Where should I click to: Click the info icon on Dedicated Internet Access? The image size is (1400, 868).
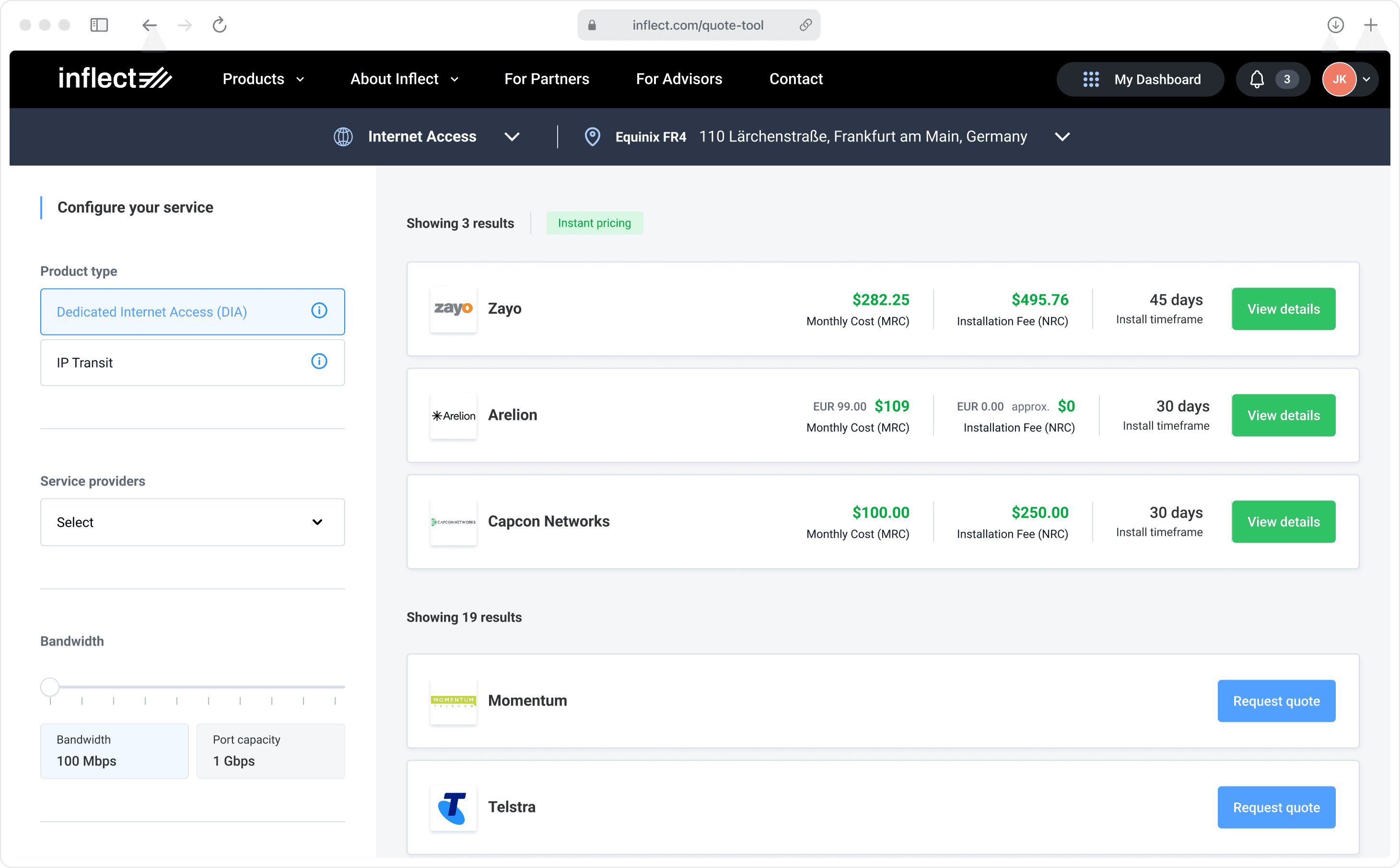tap(319, 311)
